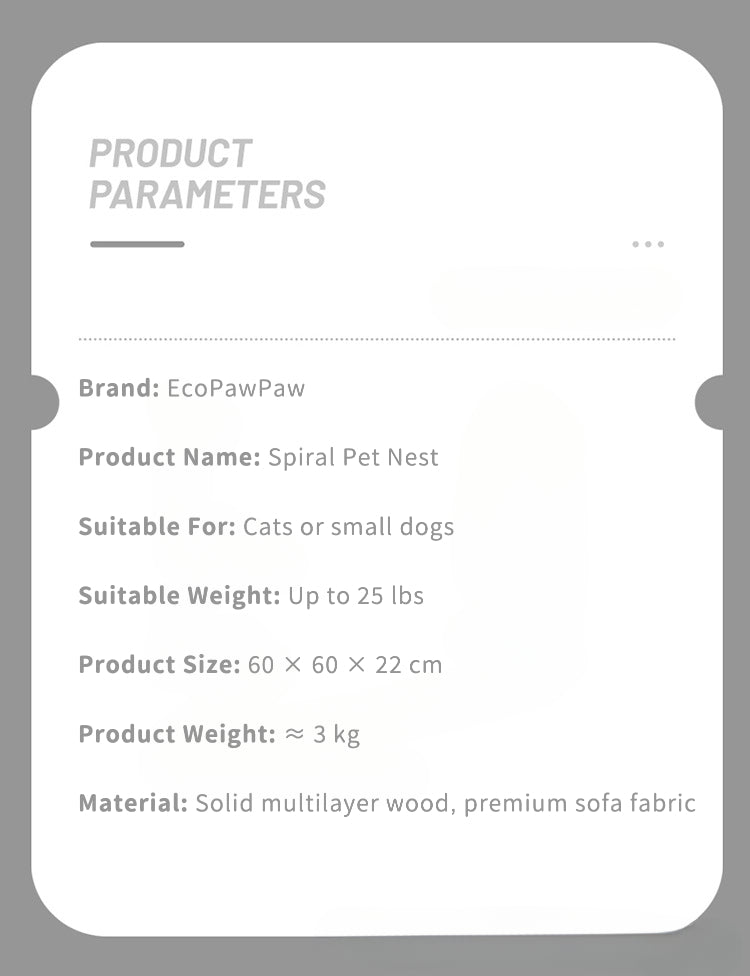The width and height of the screenshot is (750, 976).
Task: Click the left semicircular notch on card
Action: (x=44, y=402)
